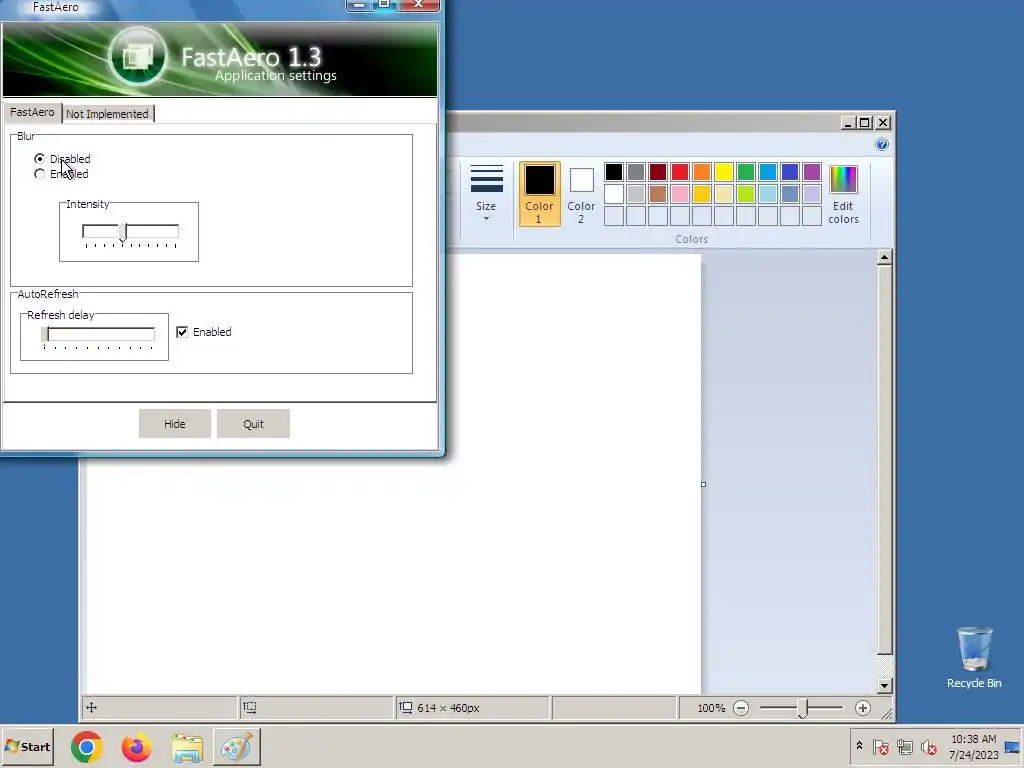The height and width of the screenshot is (768, 1024).
Task: Click the Hide button in FastAero
Action: click(x=174, y=424)
